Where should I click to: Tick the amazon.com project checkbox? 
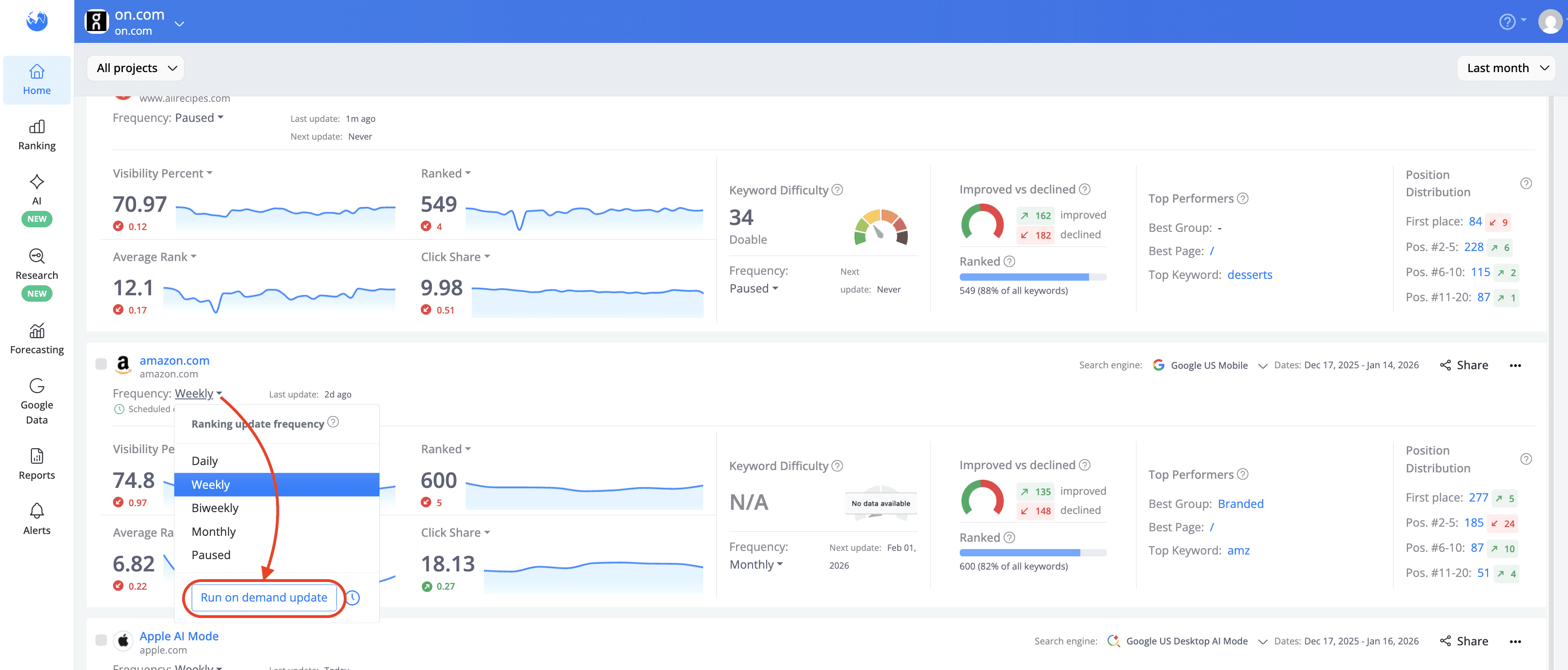101,365
